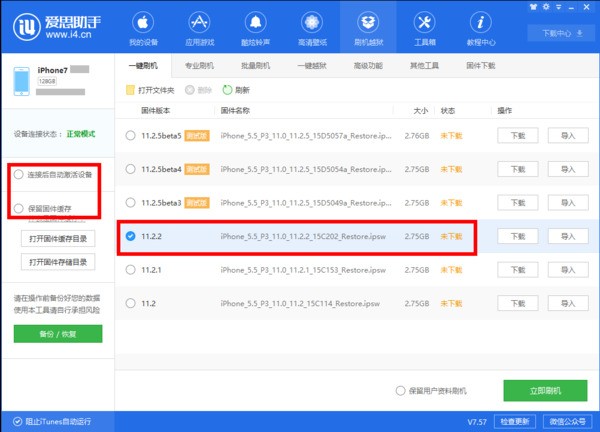The image size is (600, 432).
Task: Click the 备份 / 恢复 button
Action: click(58, 335)
